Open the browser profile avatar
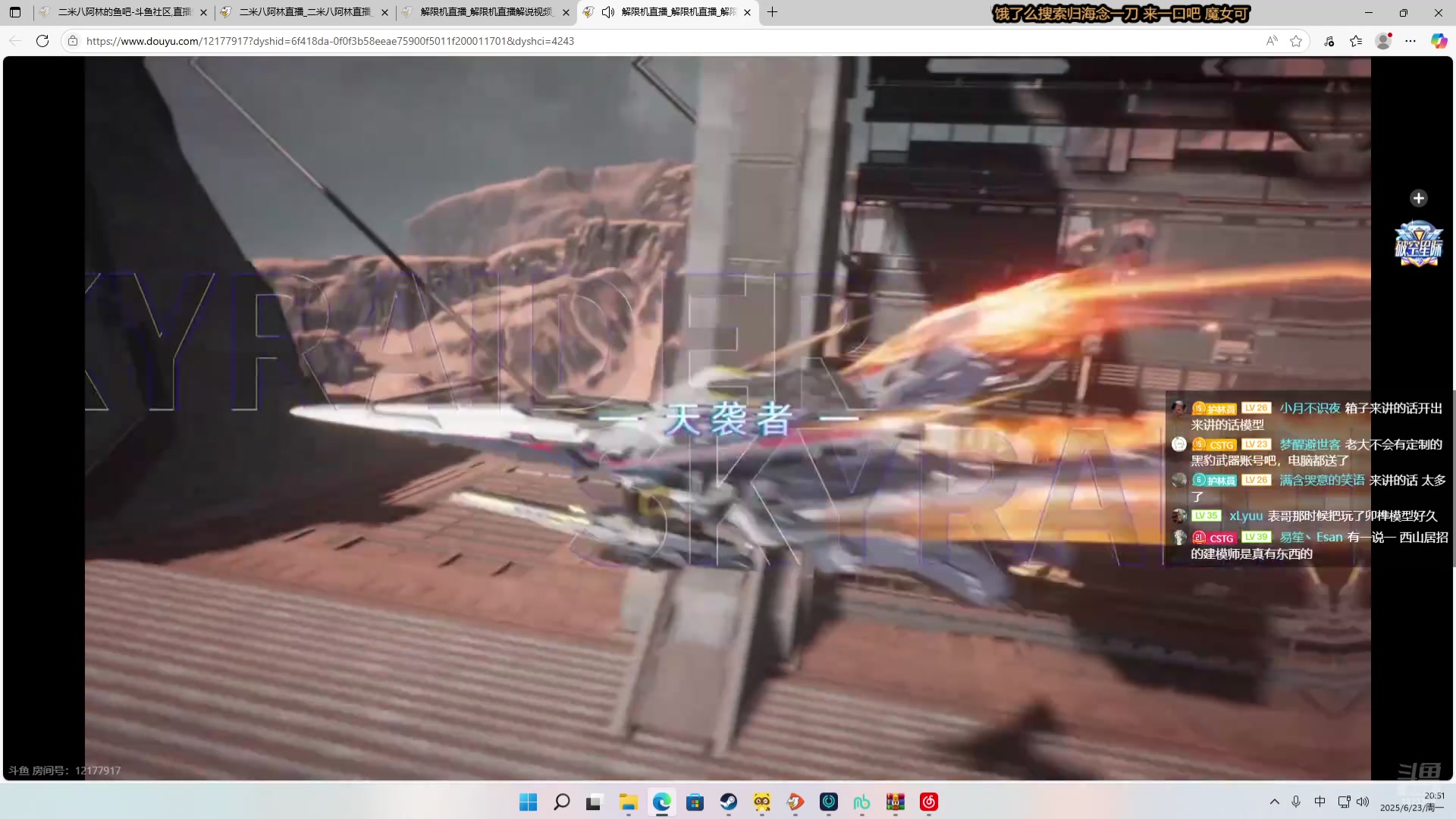Screen dimensions: 1456x819 pyautogui.click(x=1383, y=41)
